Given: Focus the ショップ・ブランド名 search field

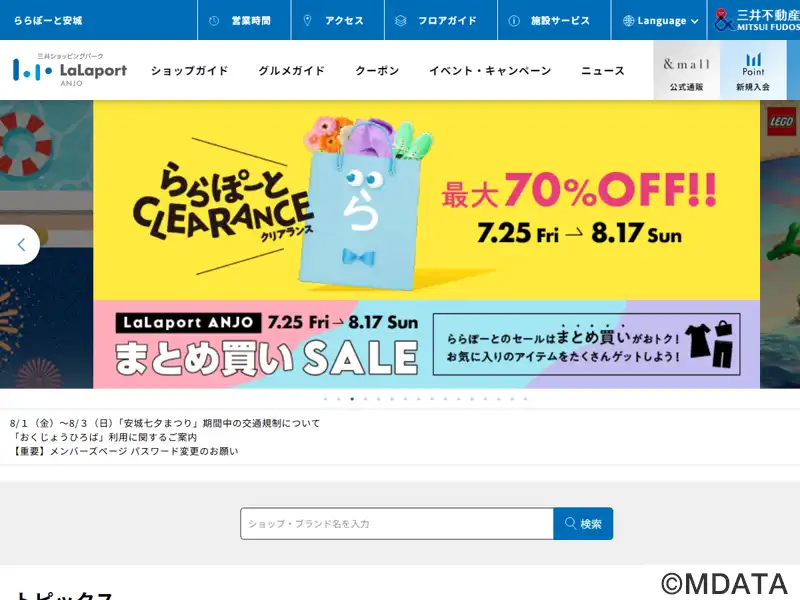Looking at the screenshot, I should tap(397, 523).
